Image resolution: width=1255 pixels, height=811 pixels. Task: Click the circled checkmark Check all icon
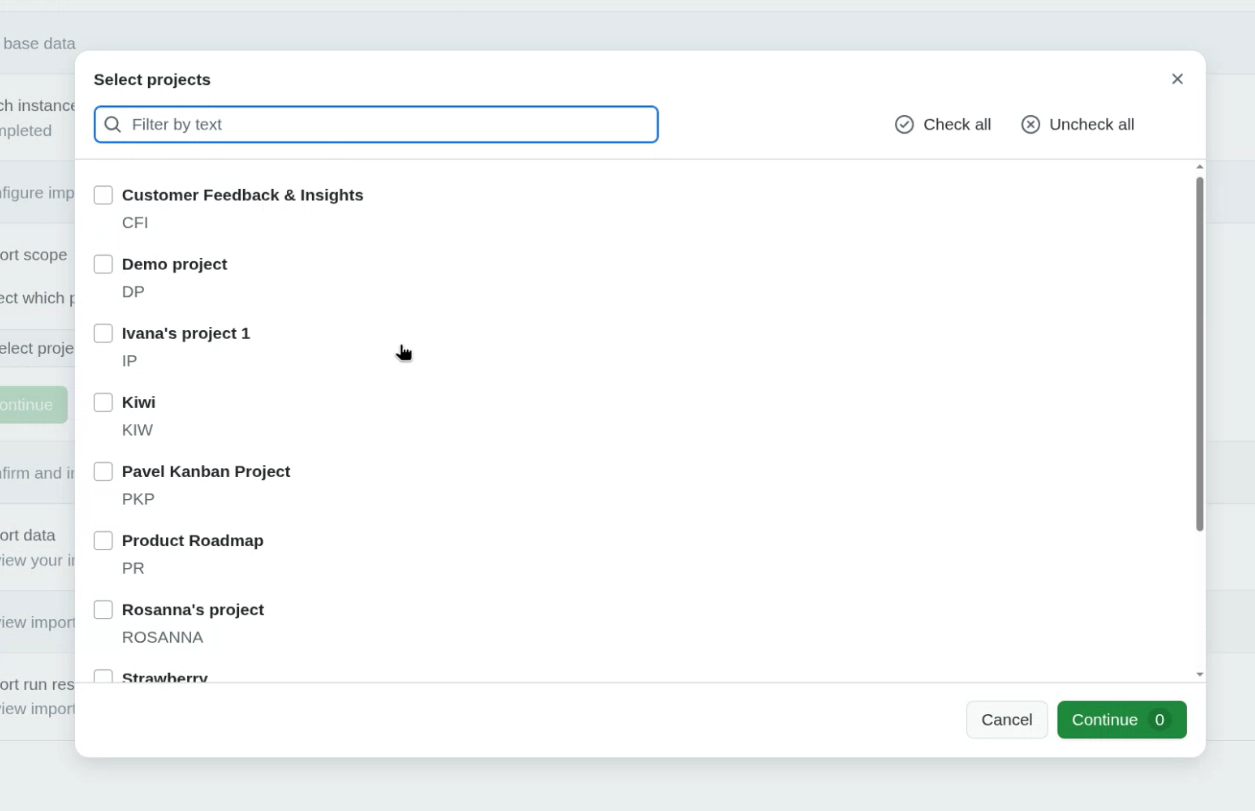pyautogui.click(x=904, y=124)
